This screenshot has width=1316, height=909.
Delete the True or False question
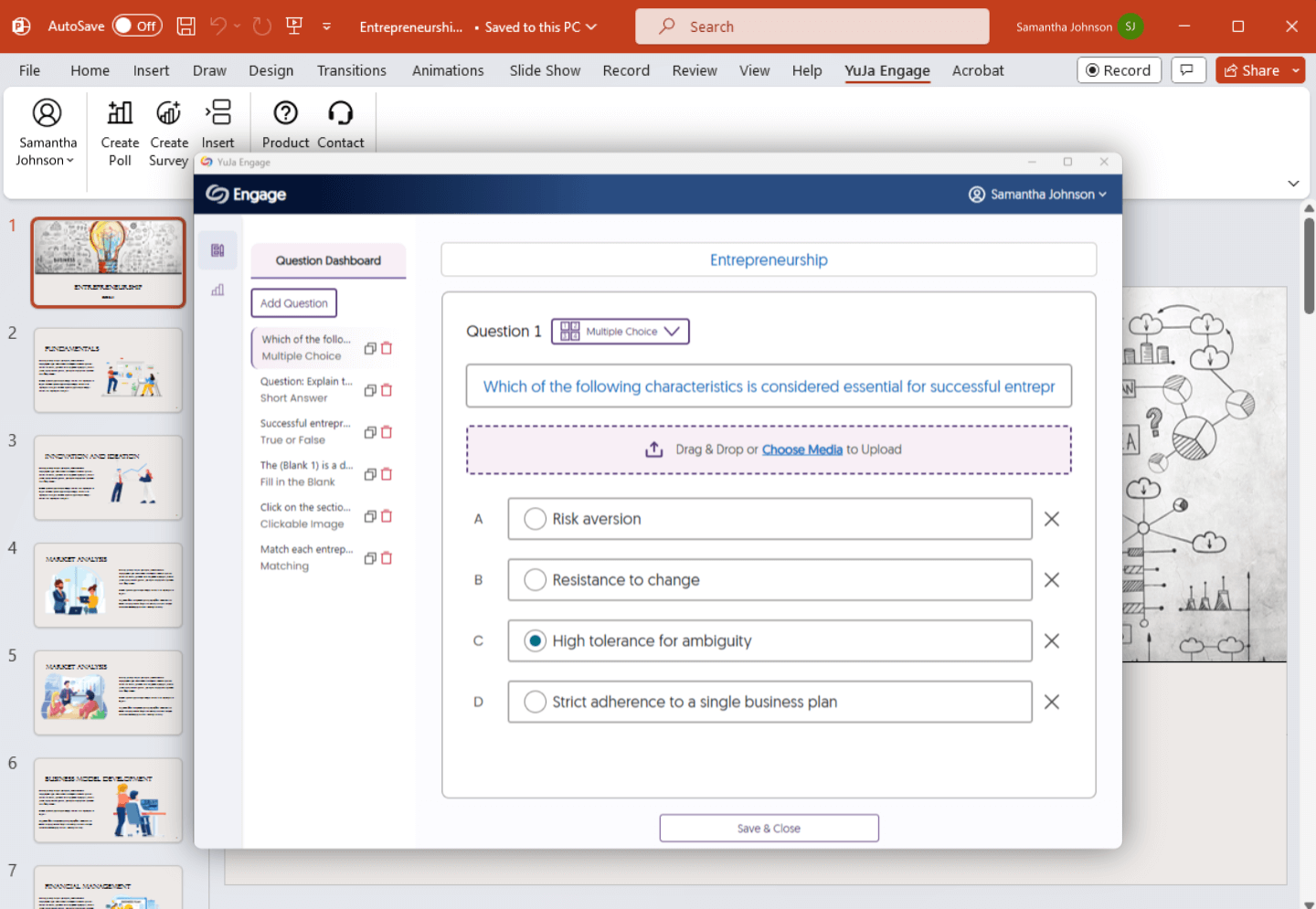click(387, 431)
